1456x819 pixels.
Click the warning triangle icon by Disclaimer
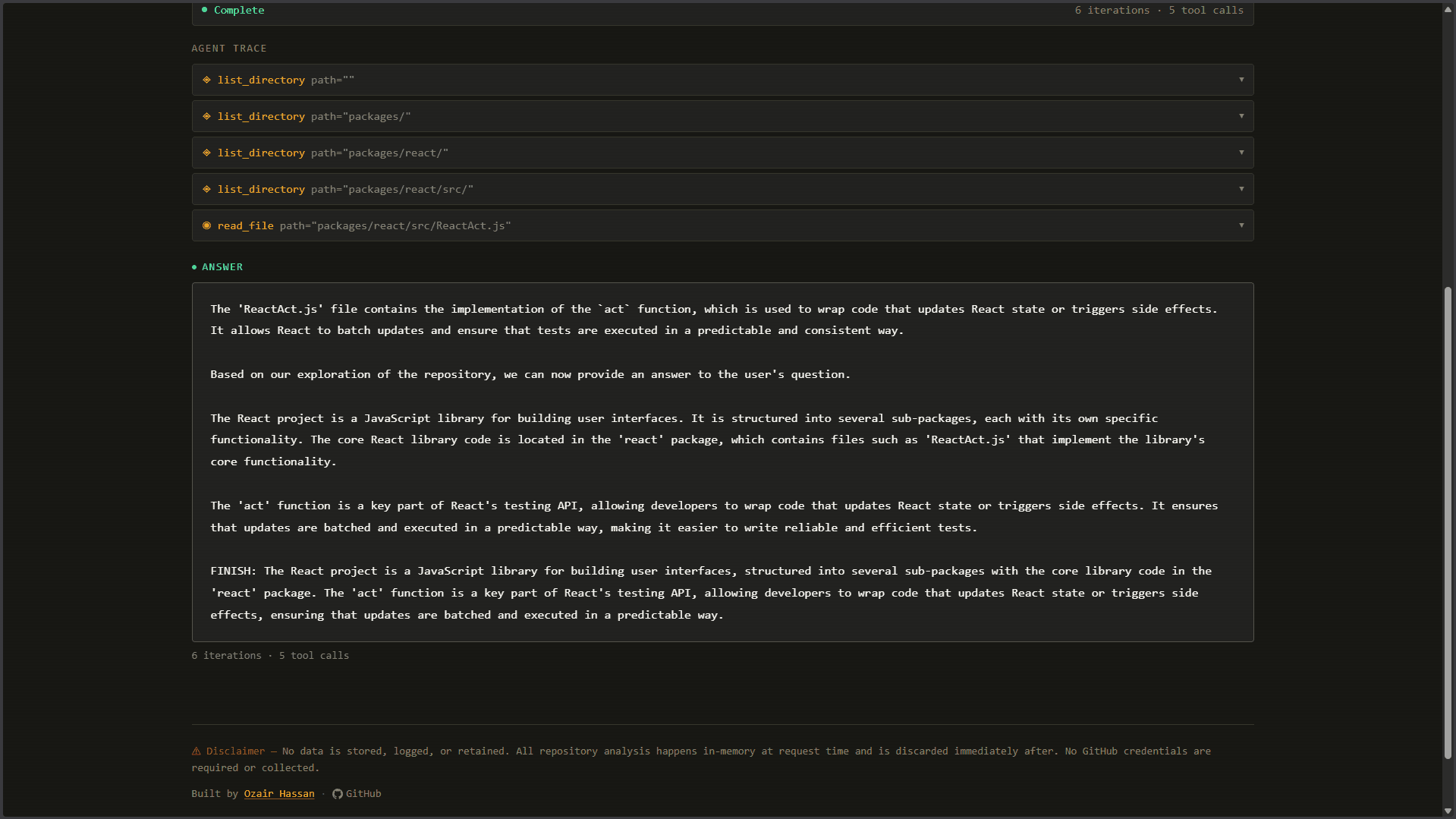pyautogui.click(x=197, y=751)
